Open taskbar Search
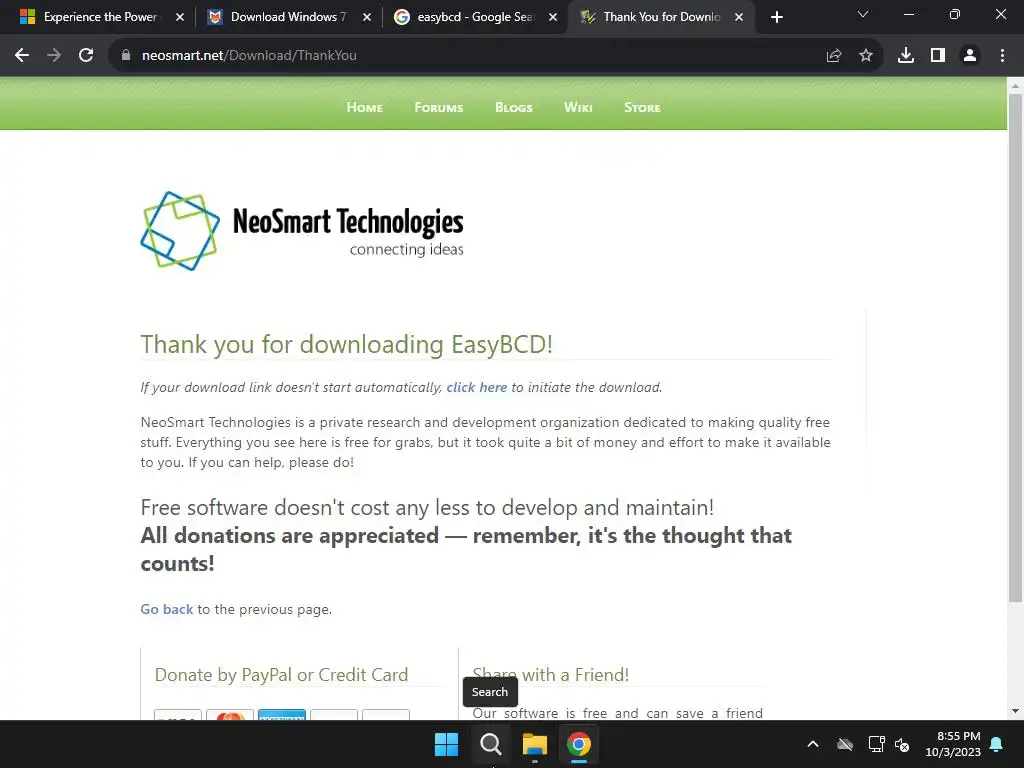 click(x=490, y=744)
